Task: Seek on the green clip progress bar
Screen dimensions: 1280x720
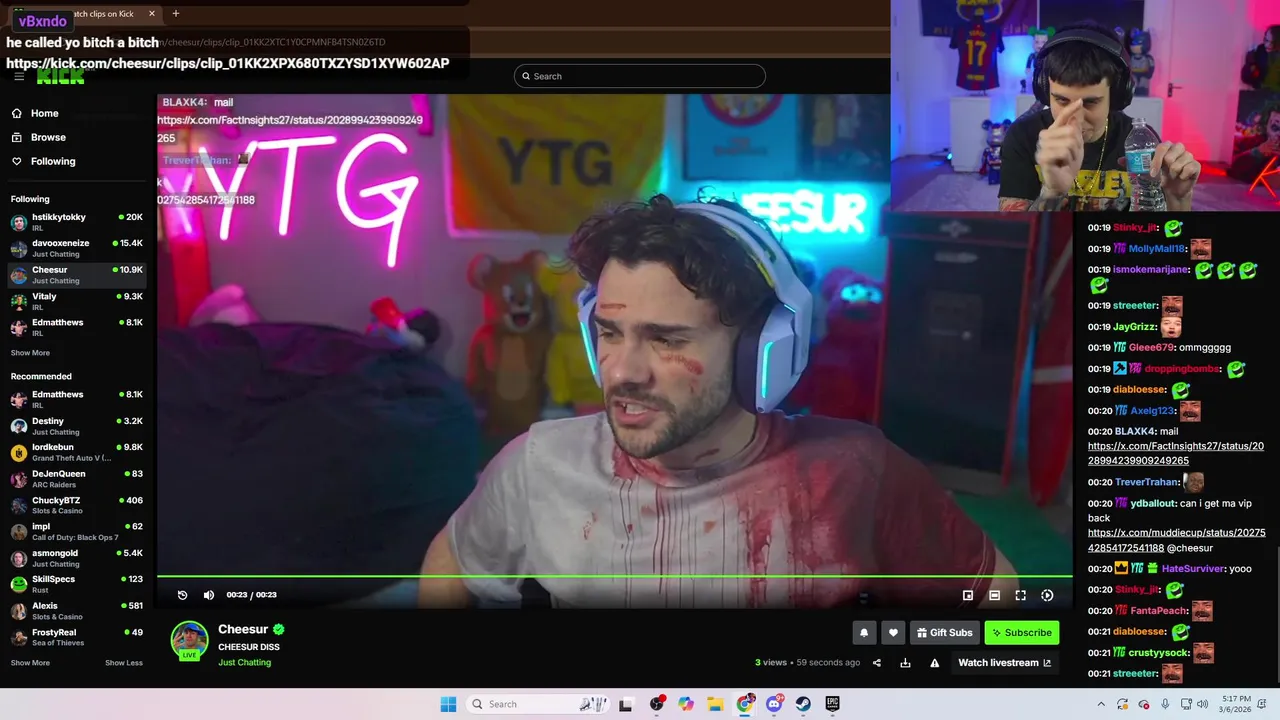Action: click(614, 577)
